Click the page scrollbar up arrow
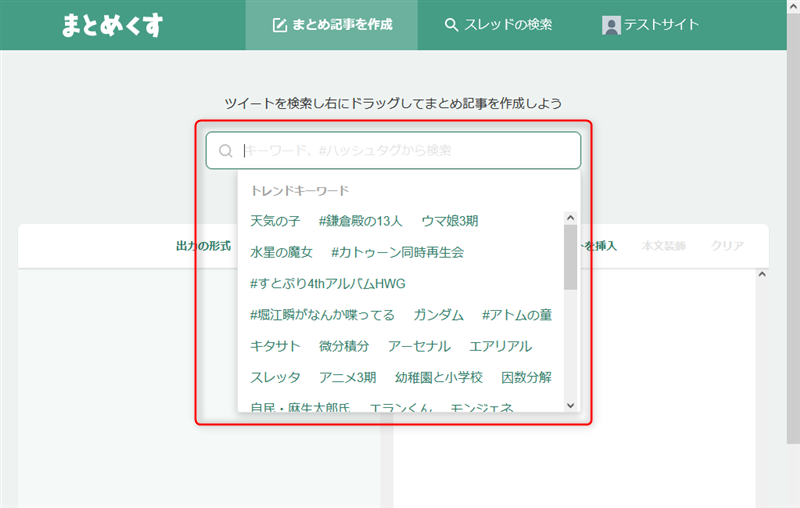 [x=793, y=6]
